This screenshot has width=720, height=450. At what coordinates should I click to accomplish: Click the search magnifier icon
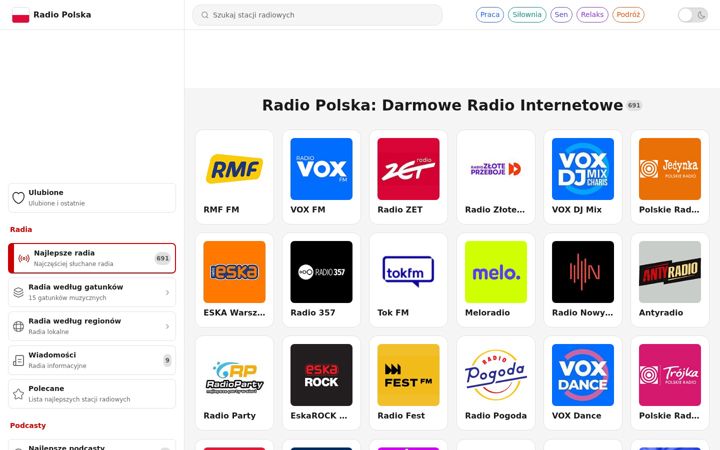point(205,15)
